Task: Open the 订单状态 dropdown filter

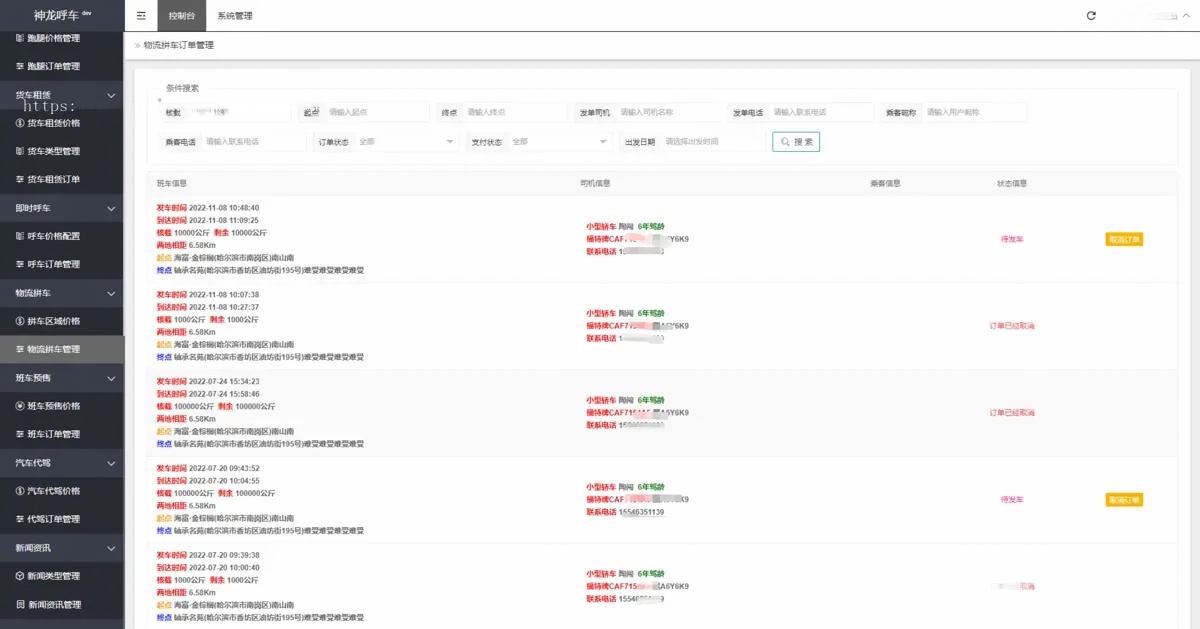Action: click(x=406, y=142)
